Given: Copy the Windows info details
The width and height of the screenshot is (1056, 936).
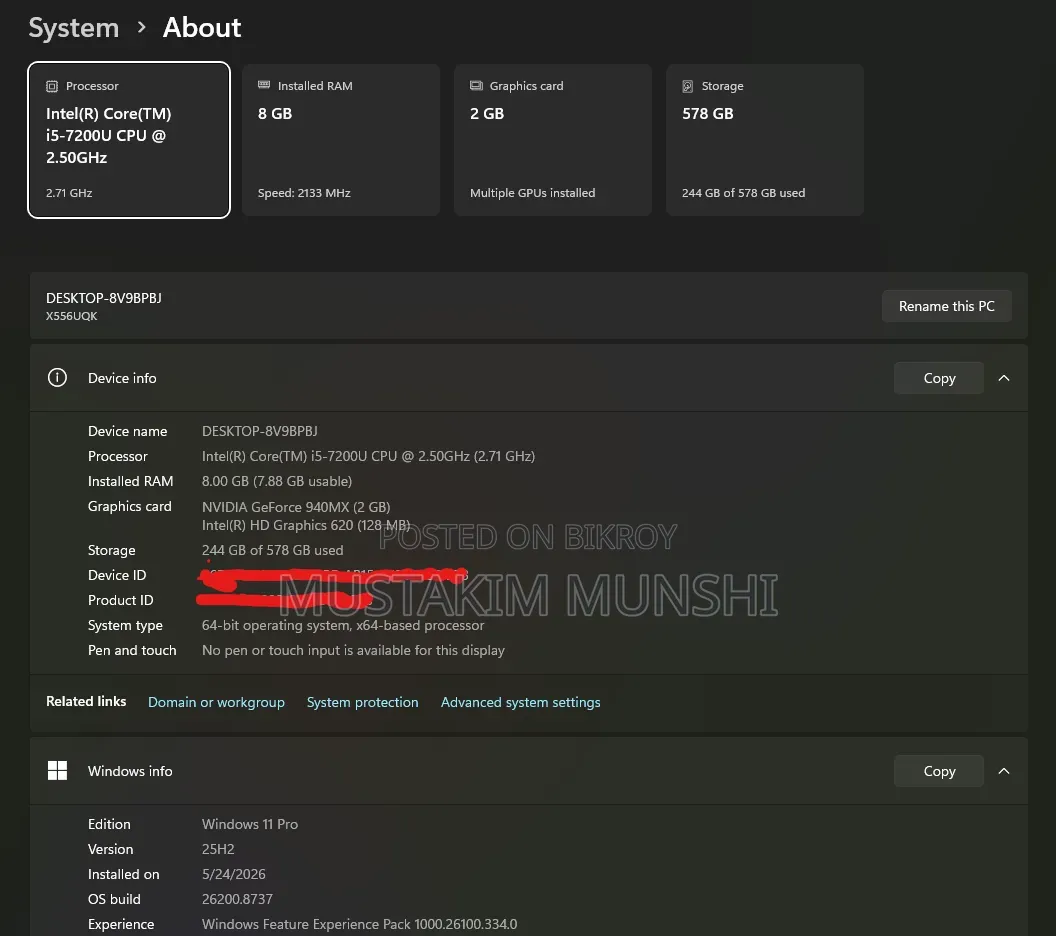Looking at the screenshot, I should [x=939, y=771].
